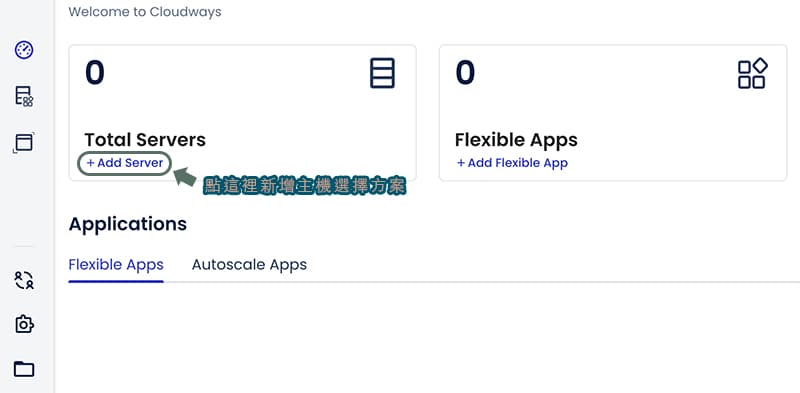Click the zero count in Flexible Apps card
The width and height of the screenshot is (800, 393).
tap(465, 72)
